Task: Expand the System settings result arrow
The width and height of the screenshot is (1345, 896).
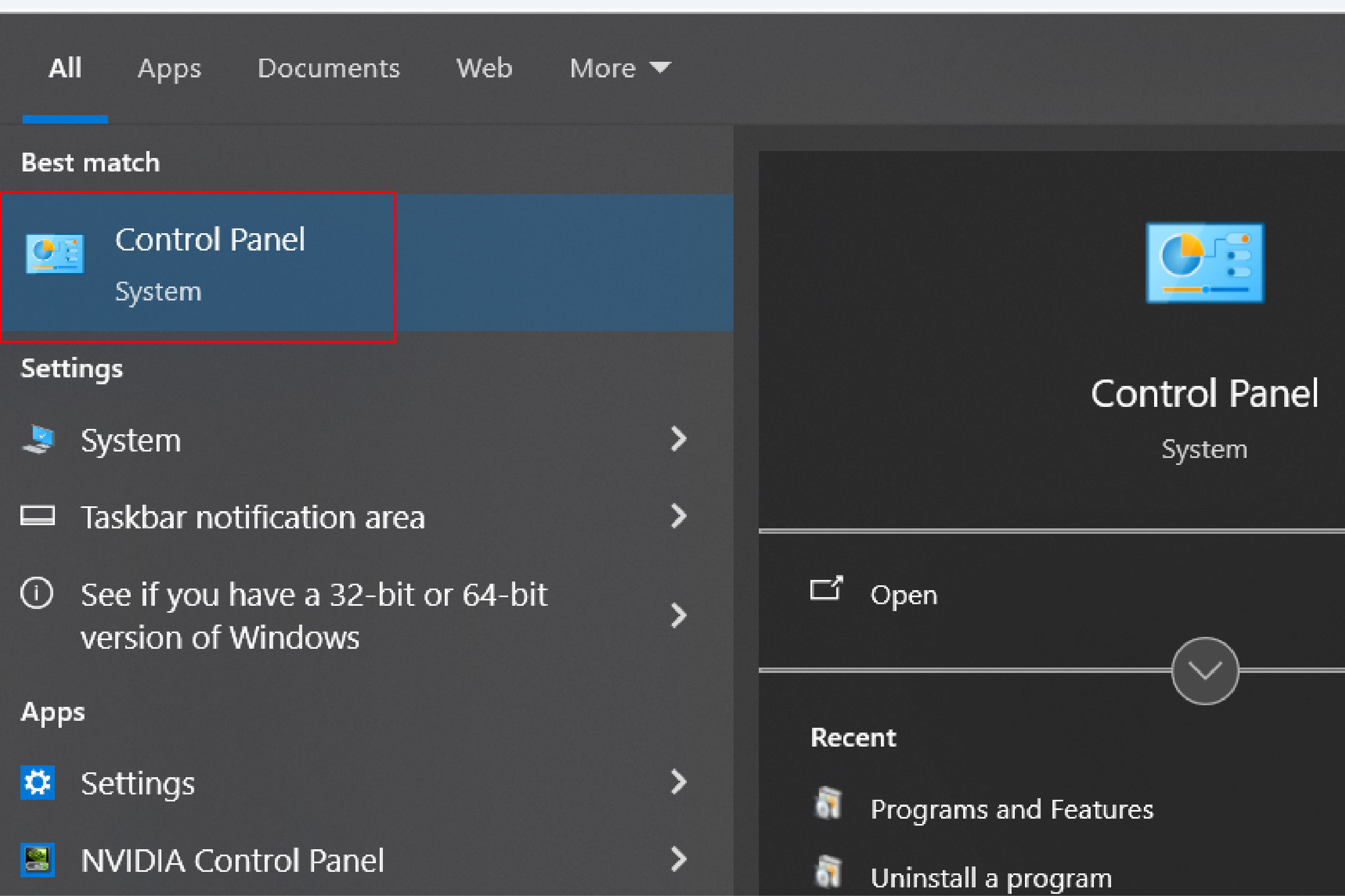Action: click(x=679, y=439)
